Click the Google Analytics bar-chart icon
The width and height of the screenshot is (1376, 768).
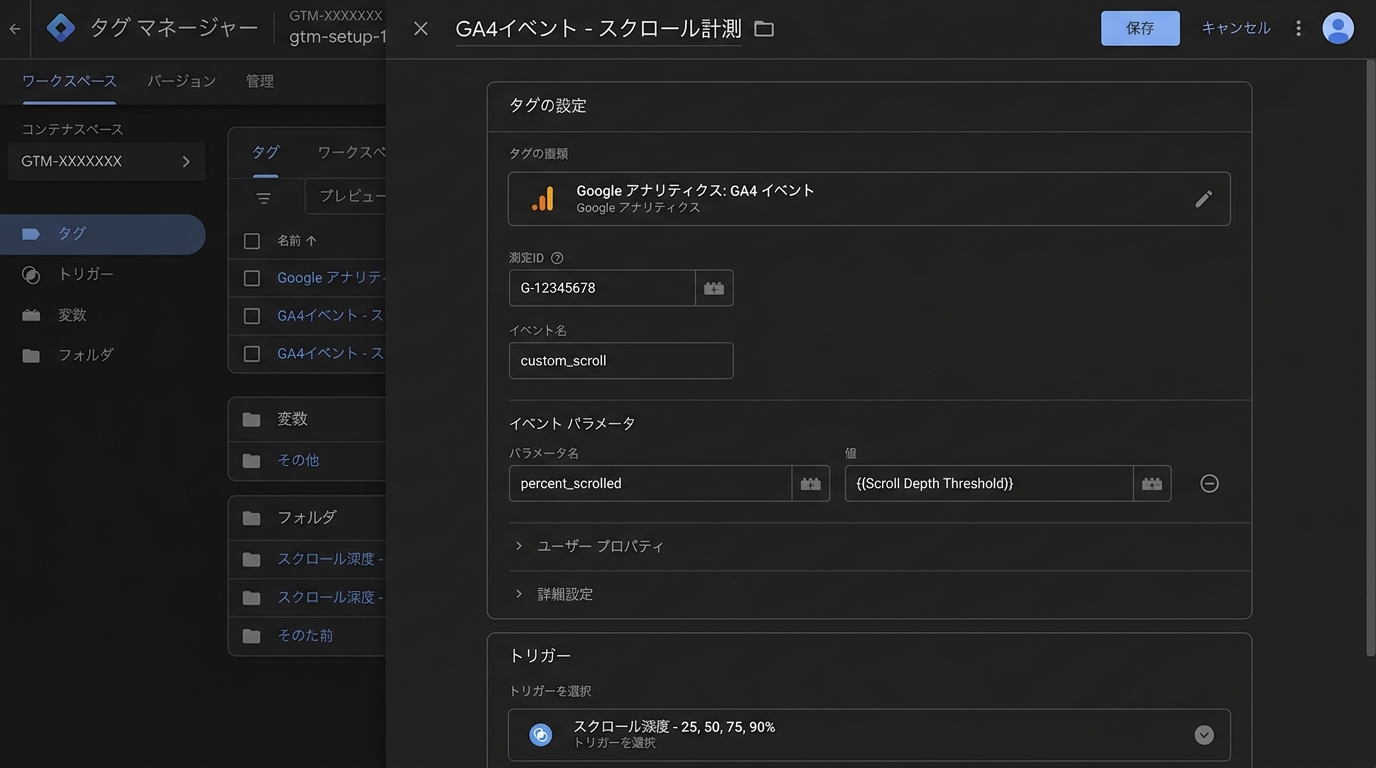click(543, 198)
